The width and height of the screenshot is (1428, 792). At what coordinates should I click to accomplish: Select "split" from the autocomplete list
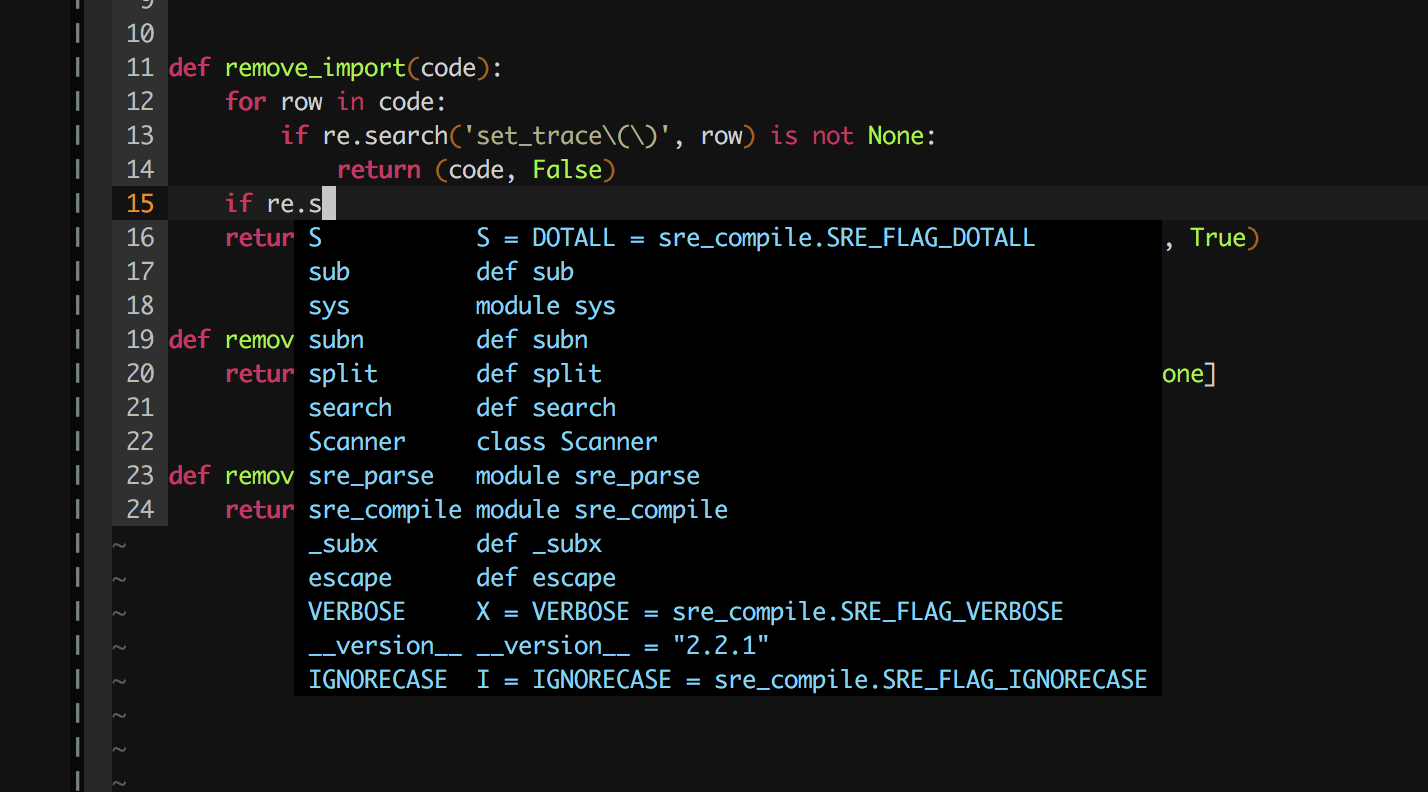tap(342, 373)
